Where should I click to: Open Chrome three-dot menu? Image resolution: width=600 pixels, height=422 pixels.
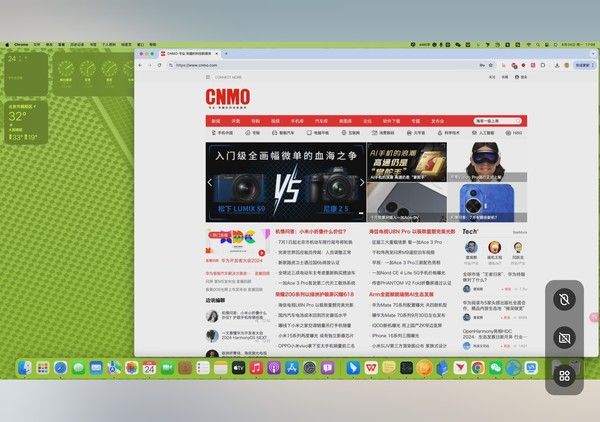593,65
